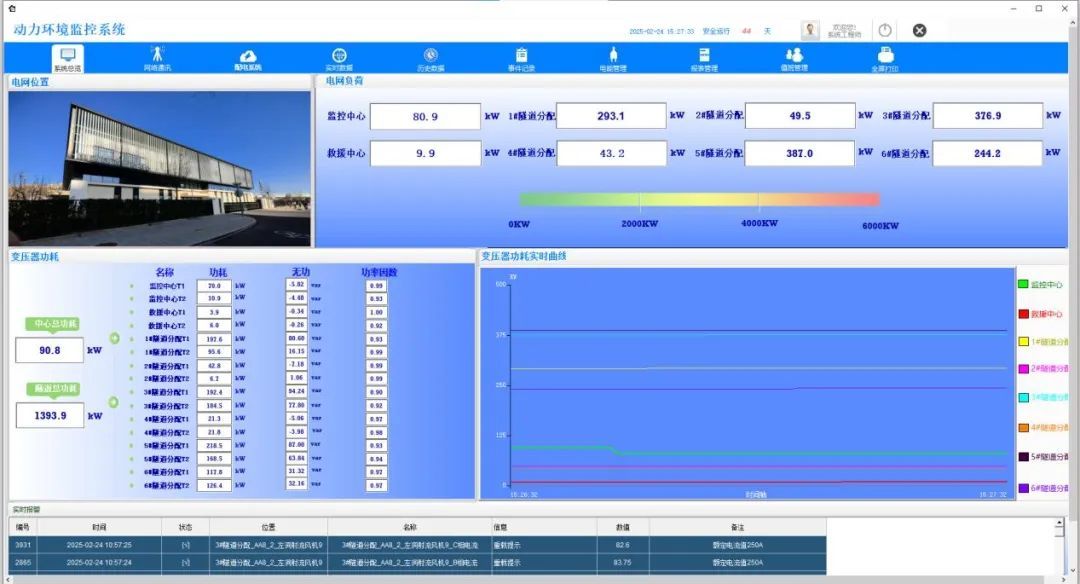Click the green 监控中心 legend swatch

click(1023, 284)
